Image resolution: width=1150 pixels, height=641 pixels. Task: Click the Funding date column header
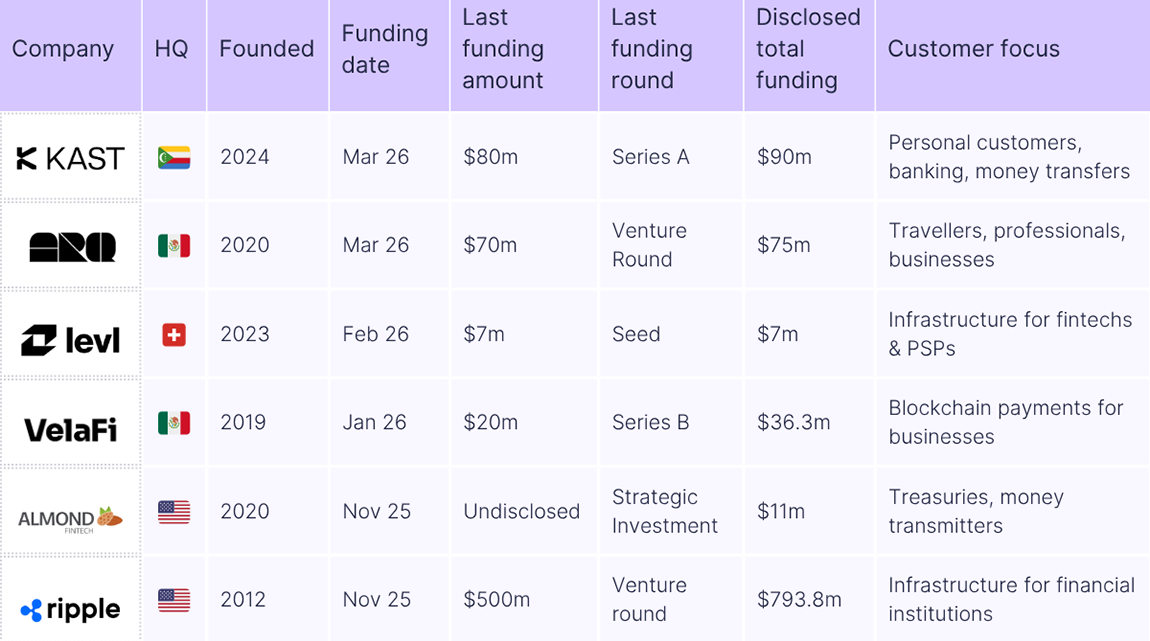pos(385,49)
